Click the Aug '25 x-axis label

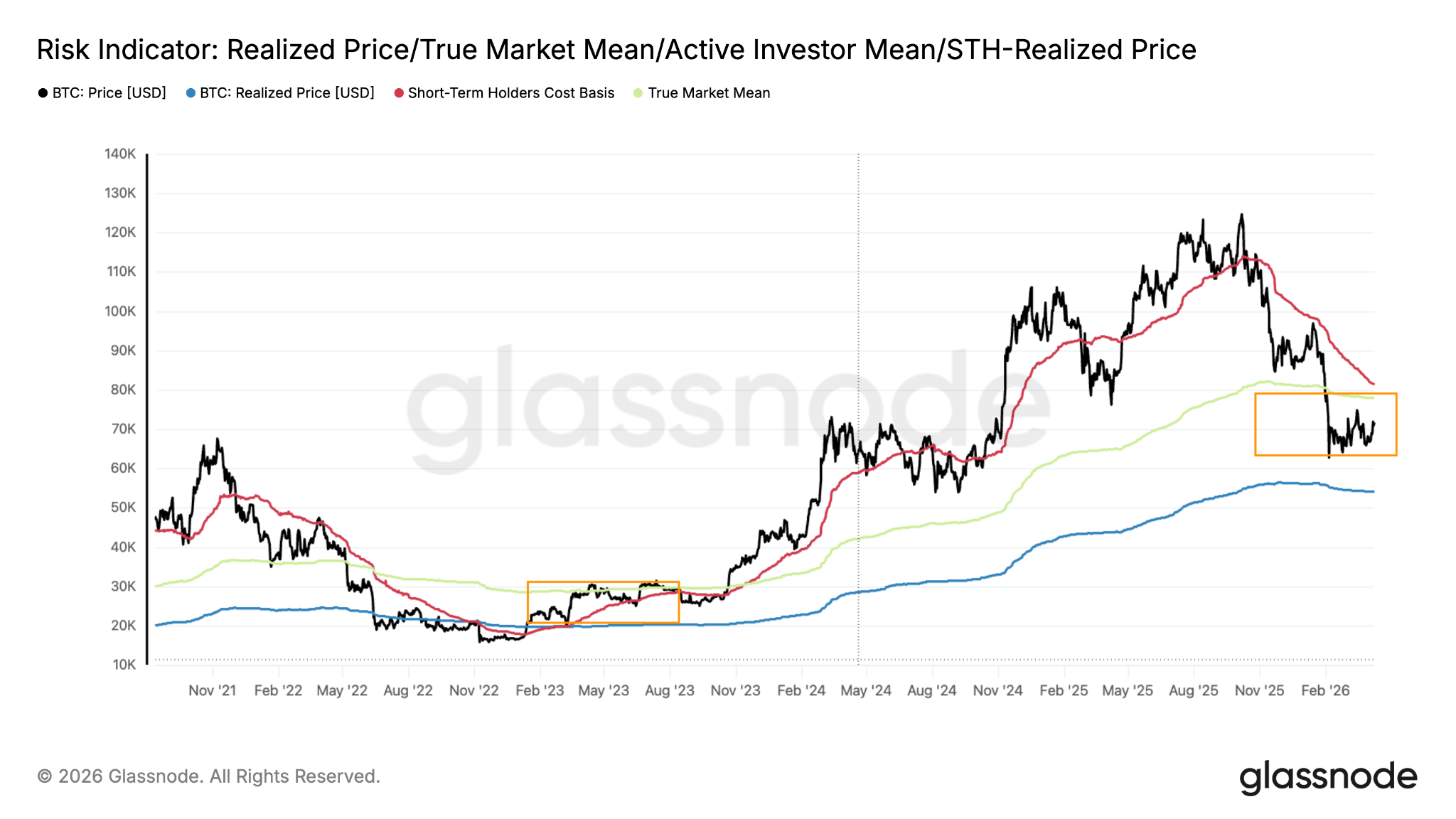[x=1193, y=690]
